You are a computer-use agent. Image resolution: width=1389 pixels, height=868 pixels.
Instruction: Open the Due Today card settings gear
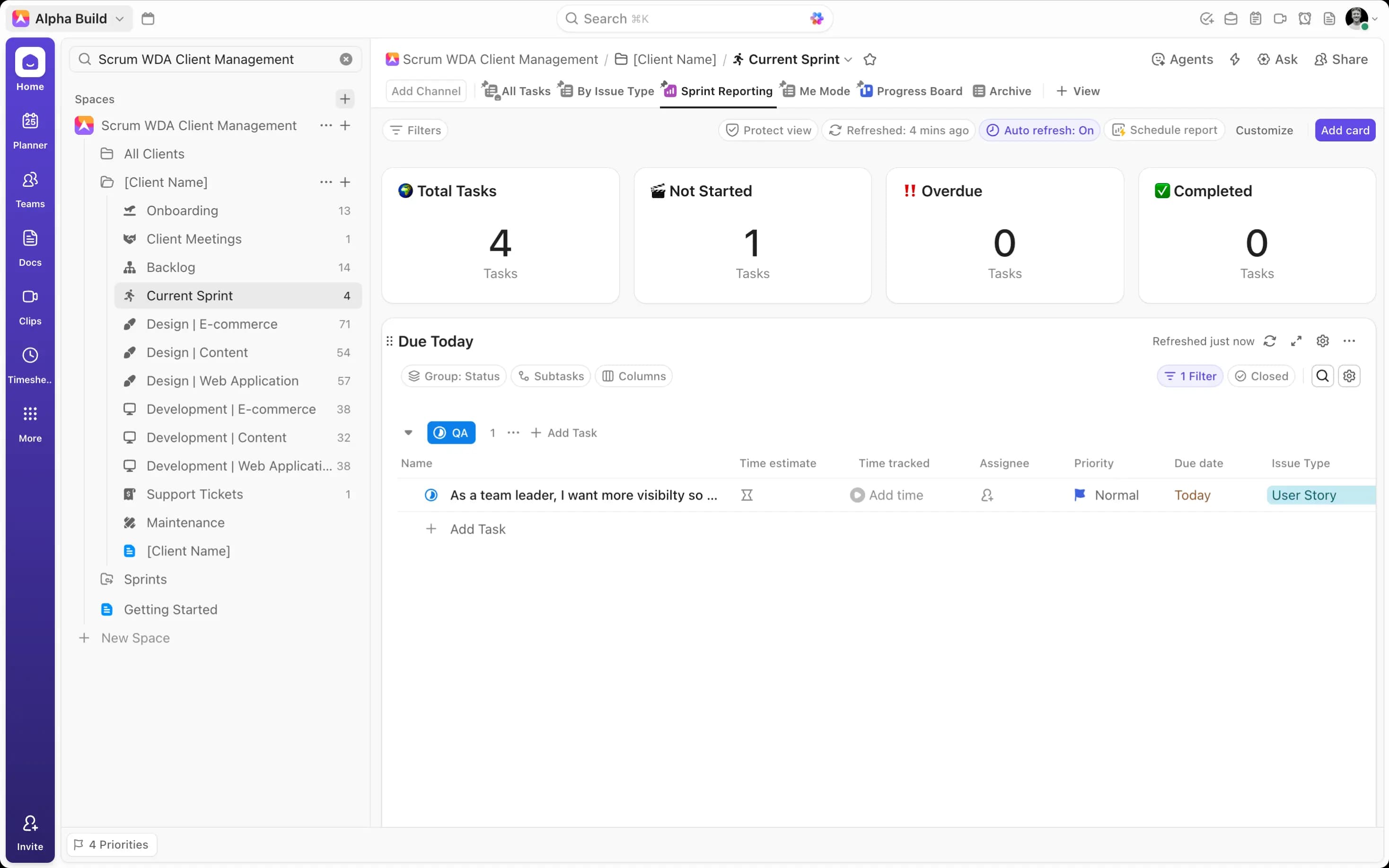(x=1322, y=341)
